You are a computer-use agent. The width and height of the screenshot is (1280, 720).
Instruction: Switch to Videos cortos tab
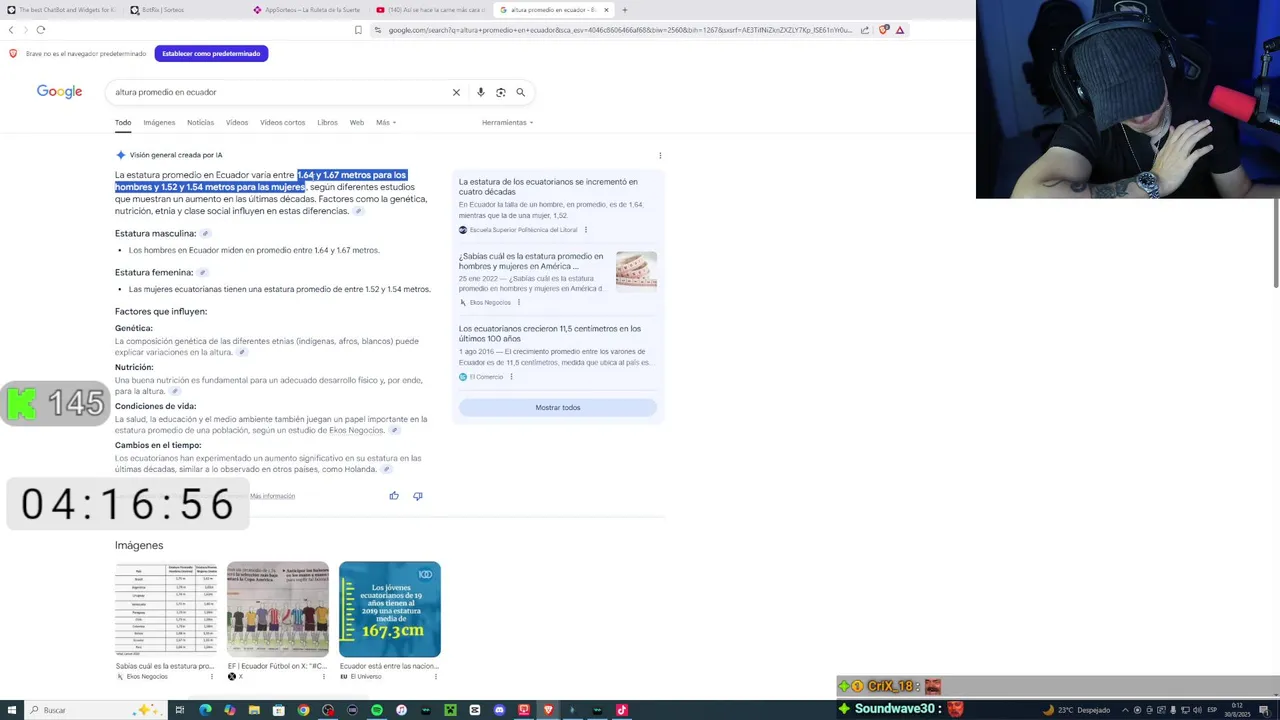tap(282, 122)
